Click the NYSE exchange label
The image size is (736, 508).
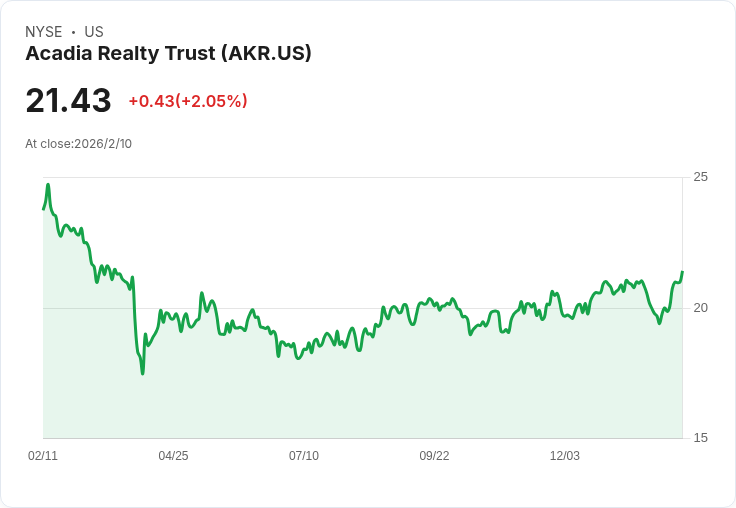pos(43,32)
